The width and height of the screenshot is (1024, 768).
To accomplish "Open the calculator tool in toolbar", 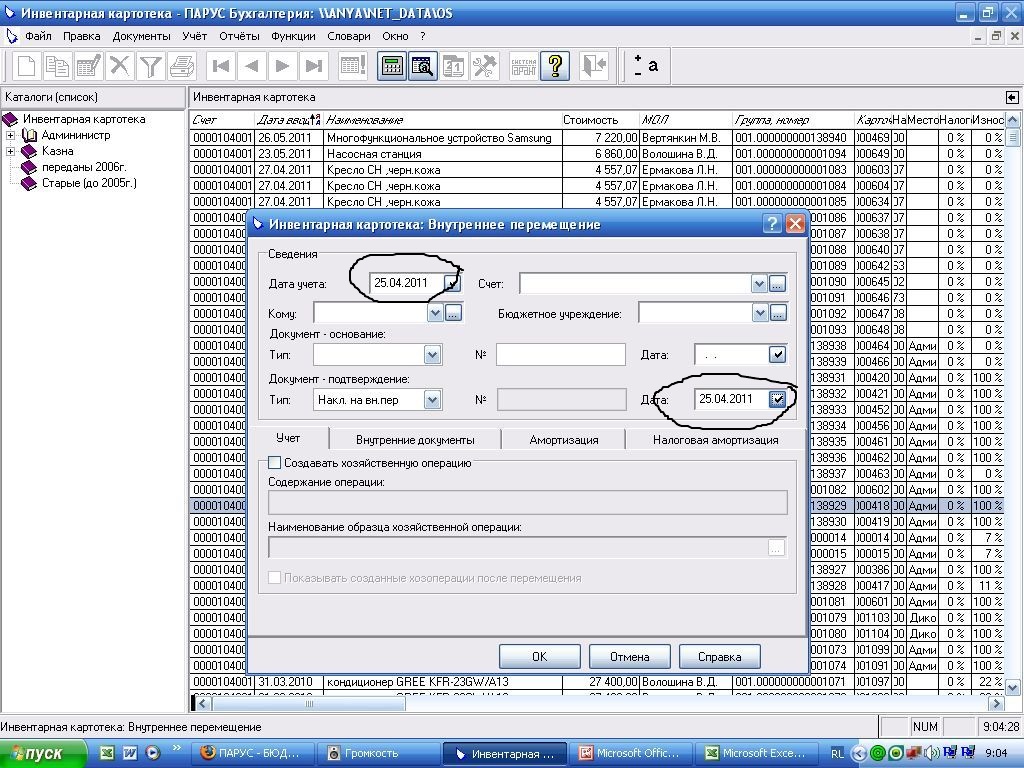I will click(x=392, y=67).
